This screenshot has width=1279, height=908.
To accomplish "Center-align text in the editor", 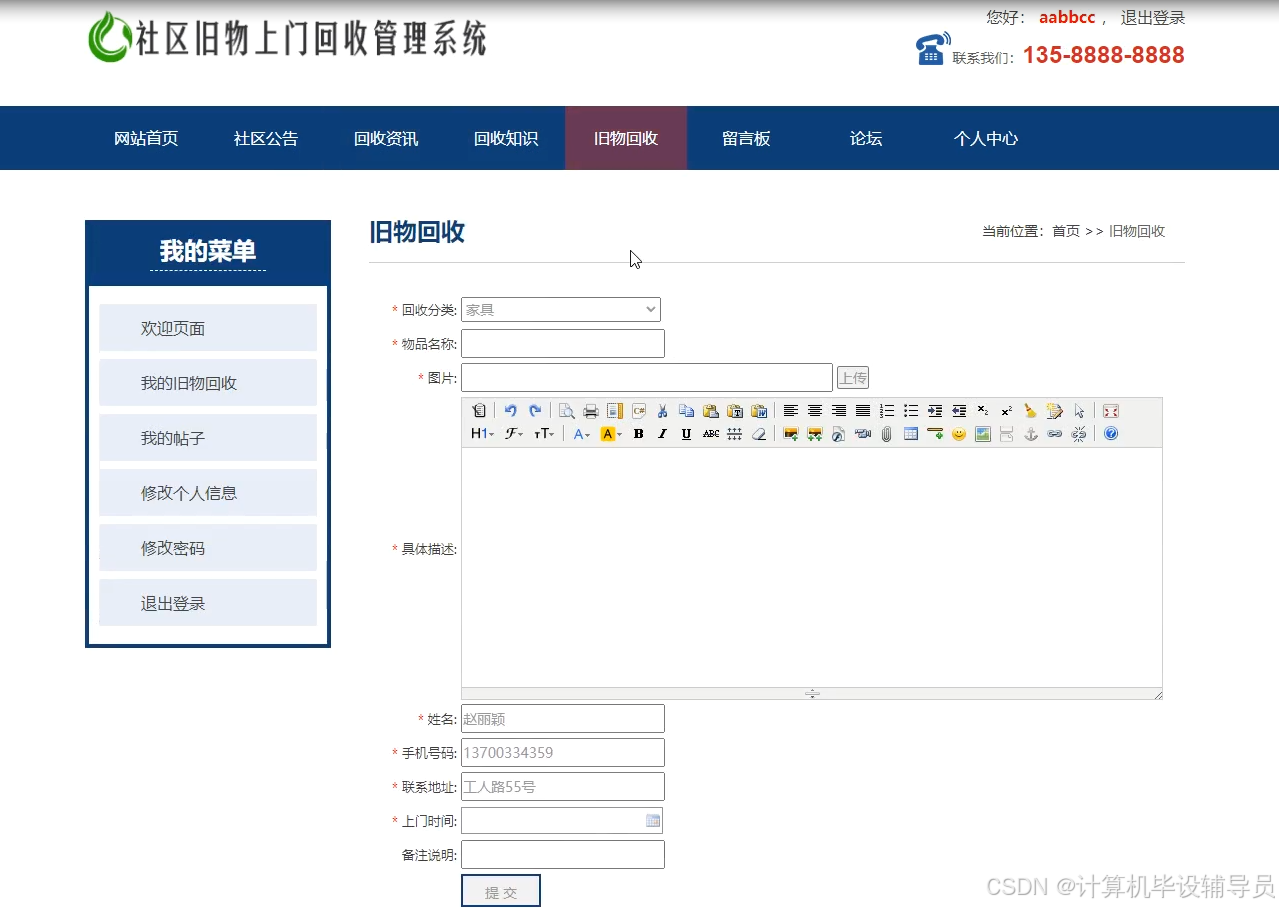I will coord(815,411).
